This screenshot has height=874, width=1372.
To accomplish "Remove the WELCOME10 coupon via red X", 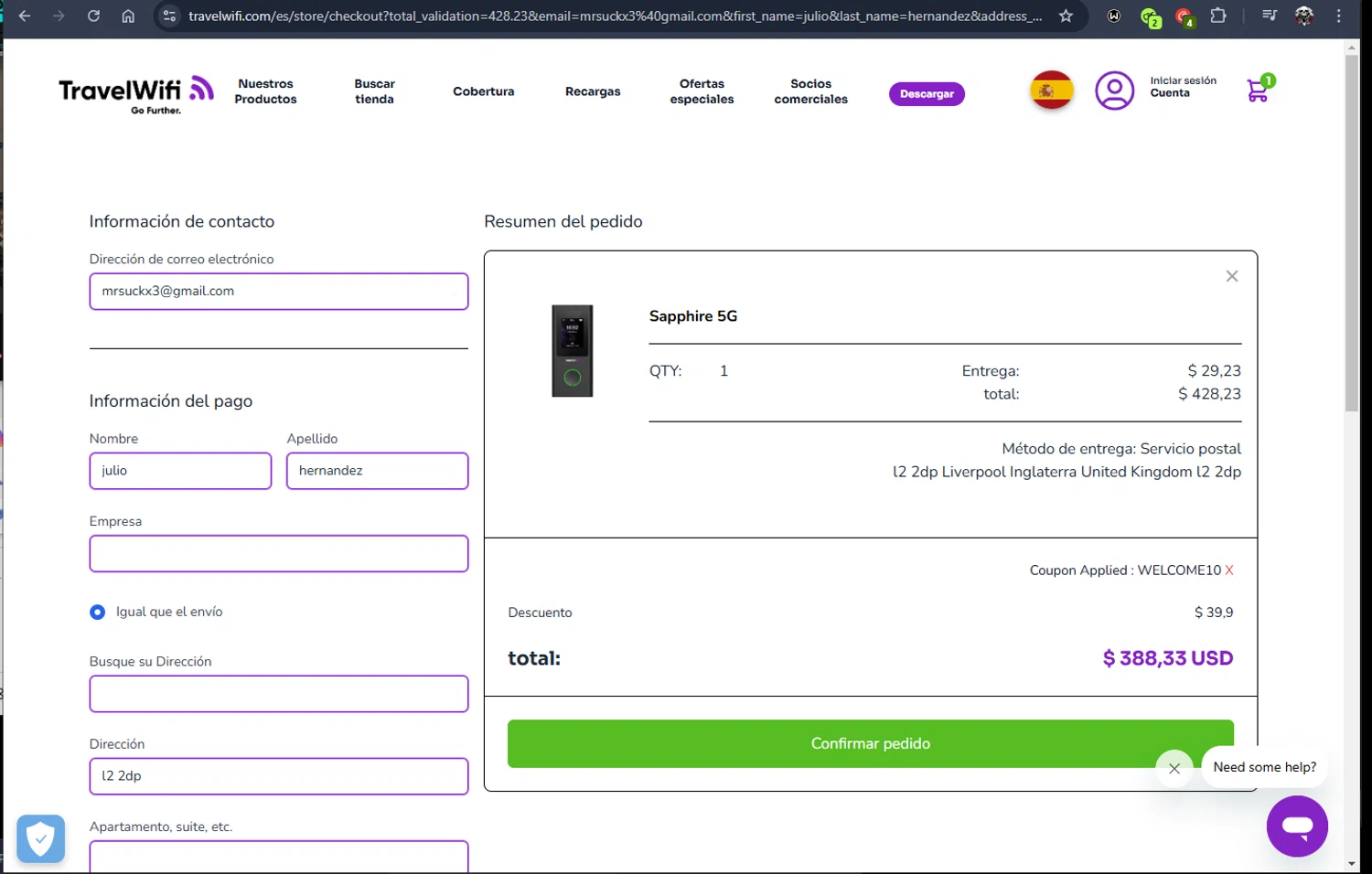I will pos(1229,570).
